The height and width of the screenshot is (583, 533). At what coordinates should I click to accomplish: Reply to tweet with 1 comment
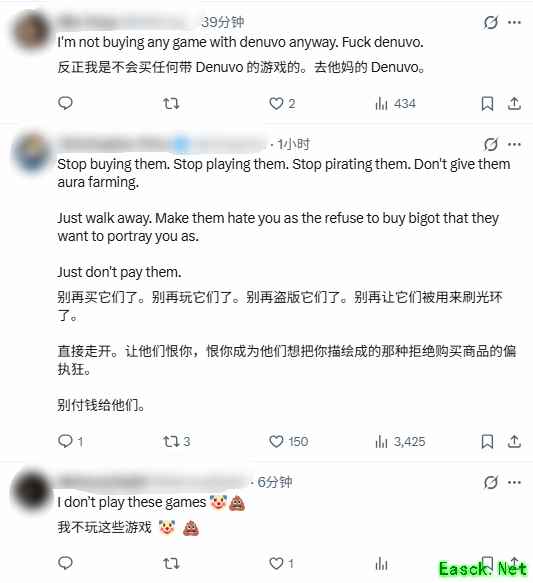click(x=70, y=441)
